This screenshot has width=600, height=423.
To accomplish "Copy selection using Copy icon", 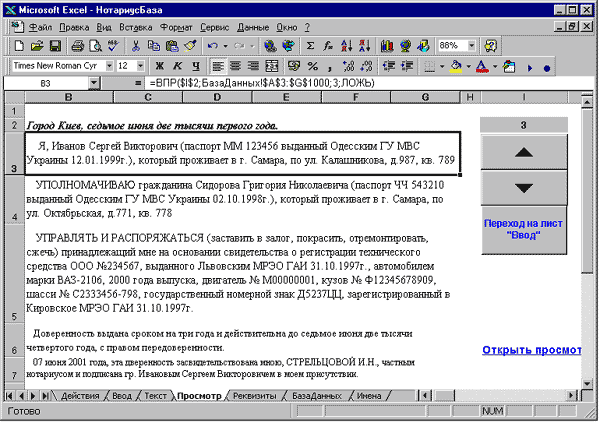I will point(154,46).
